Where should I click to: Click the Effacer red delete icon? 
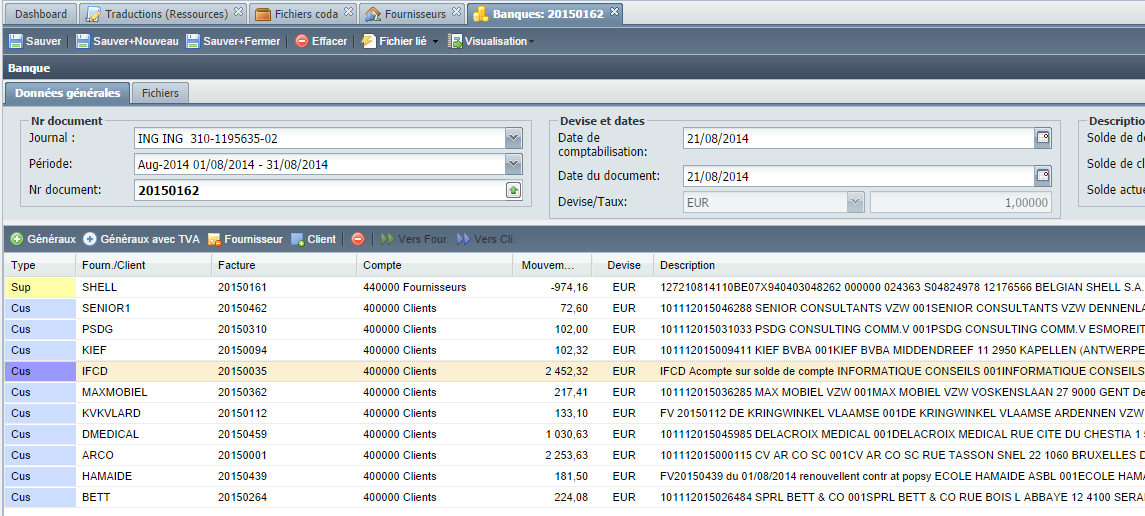[x=302, y=42]
